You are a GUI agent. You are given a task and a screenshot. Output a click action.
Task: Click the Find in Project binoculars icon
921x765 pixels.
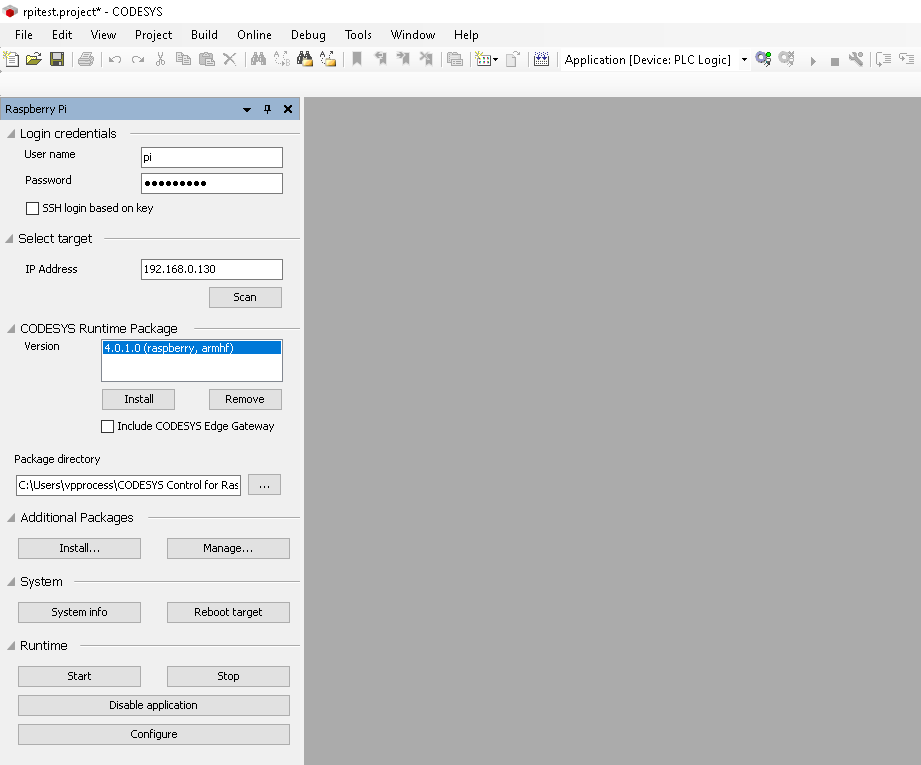point(305,59)
